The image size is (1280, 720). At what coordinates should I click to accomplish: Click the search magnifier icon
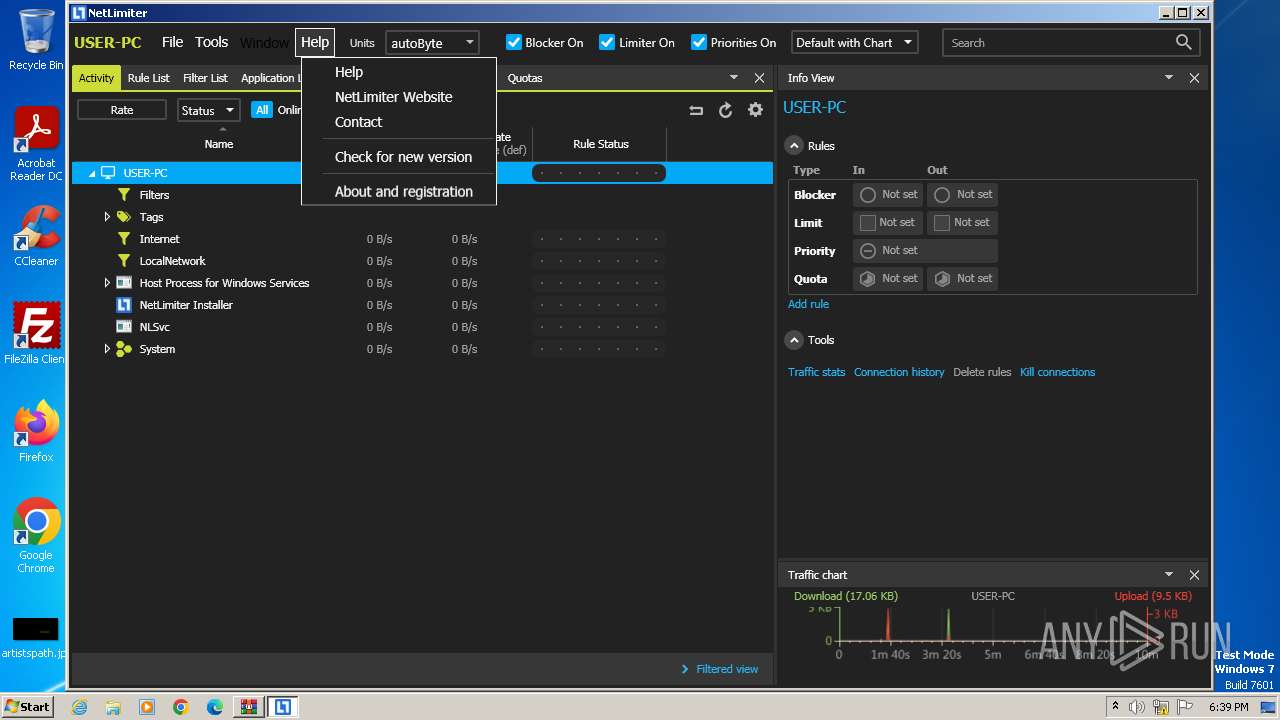(1183, 42)
